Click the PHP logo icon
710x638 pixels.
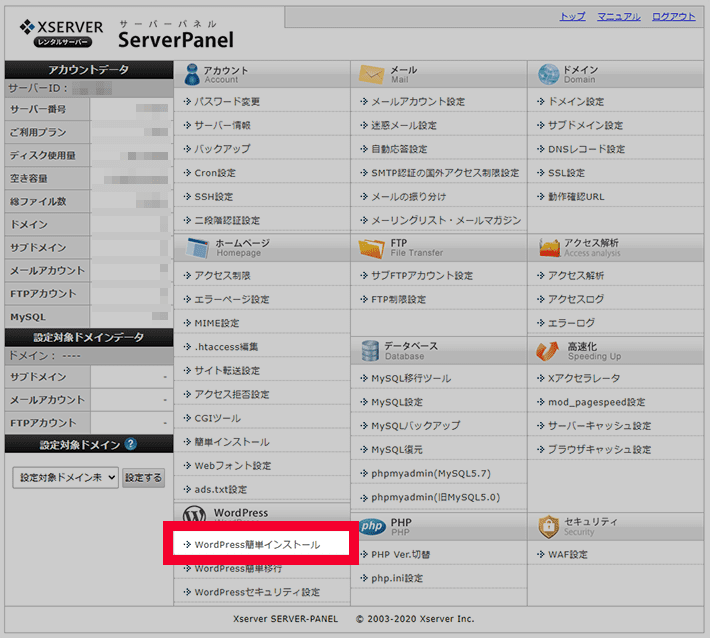pos(372,527)
